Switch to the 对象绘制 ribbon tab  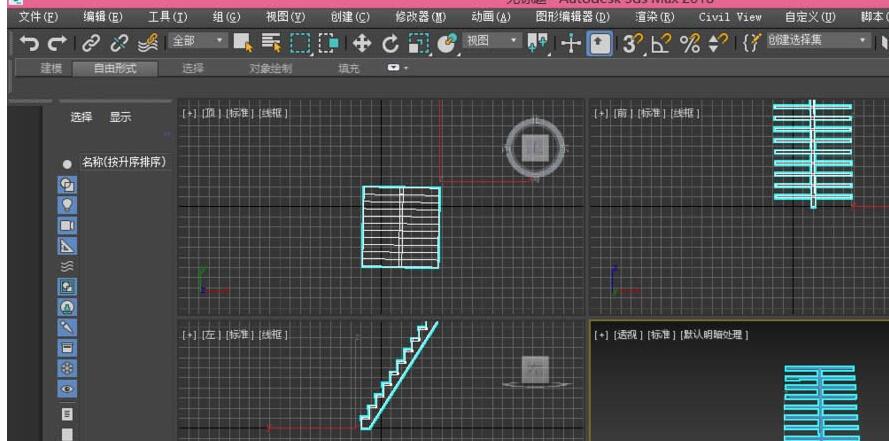(x=270, y=69)
